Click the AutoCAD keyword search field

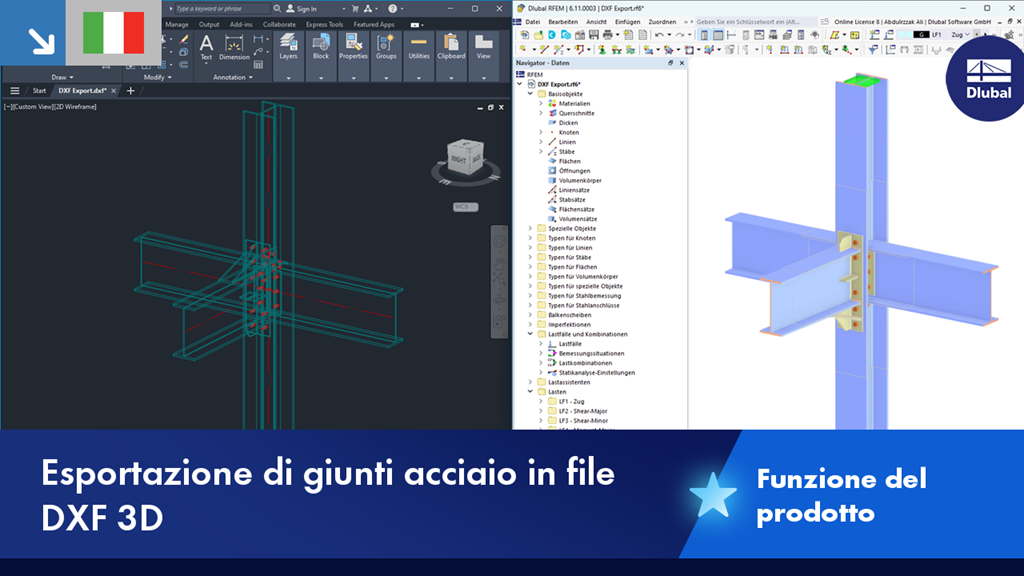[221, 8]
